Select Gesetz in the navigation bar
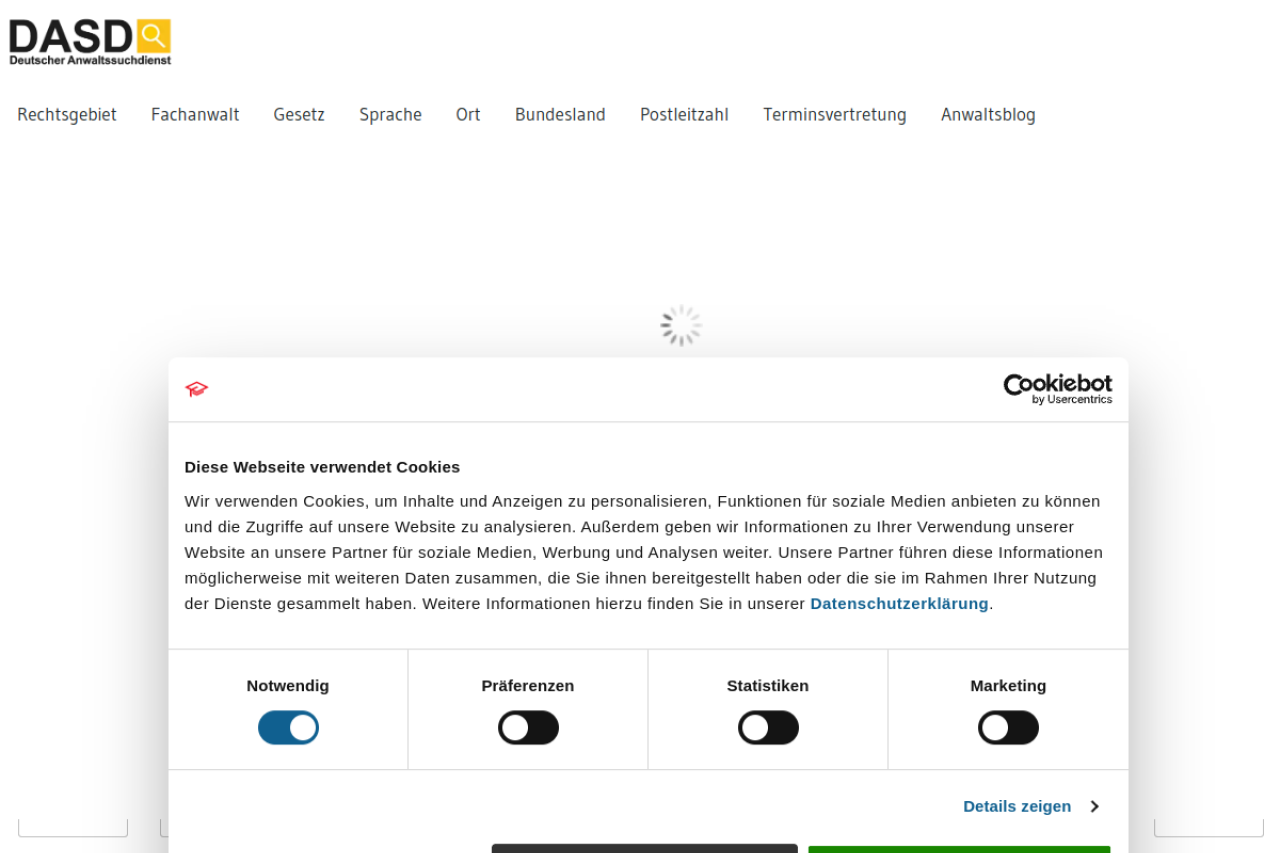This screenshot has width=1280, height=853. 299,115
